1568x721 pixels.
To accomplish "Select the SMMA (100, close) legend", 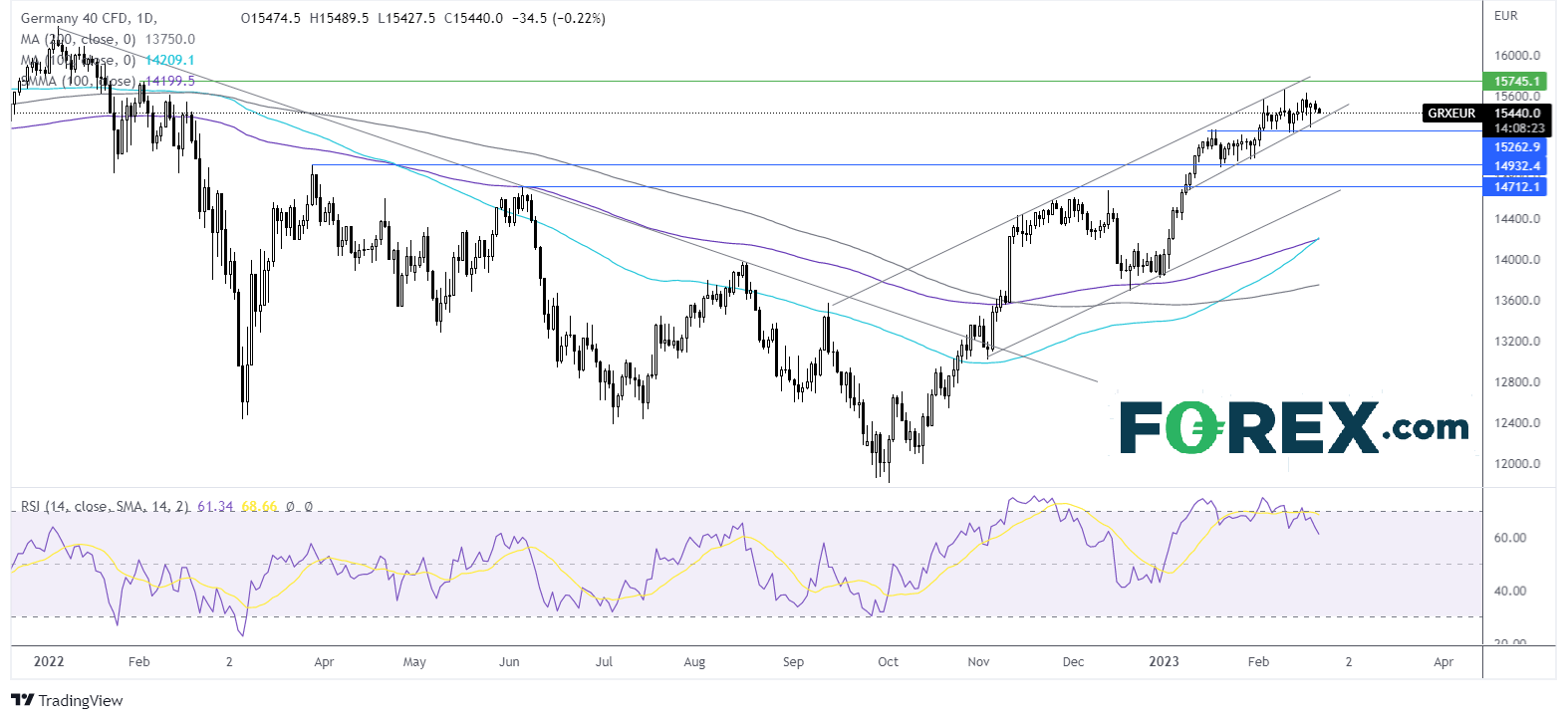I will [x=78, y=81].
